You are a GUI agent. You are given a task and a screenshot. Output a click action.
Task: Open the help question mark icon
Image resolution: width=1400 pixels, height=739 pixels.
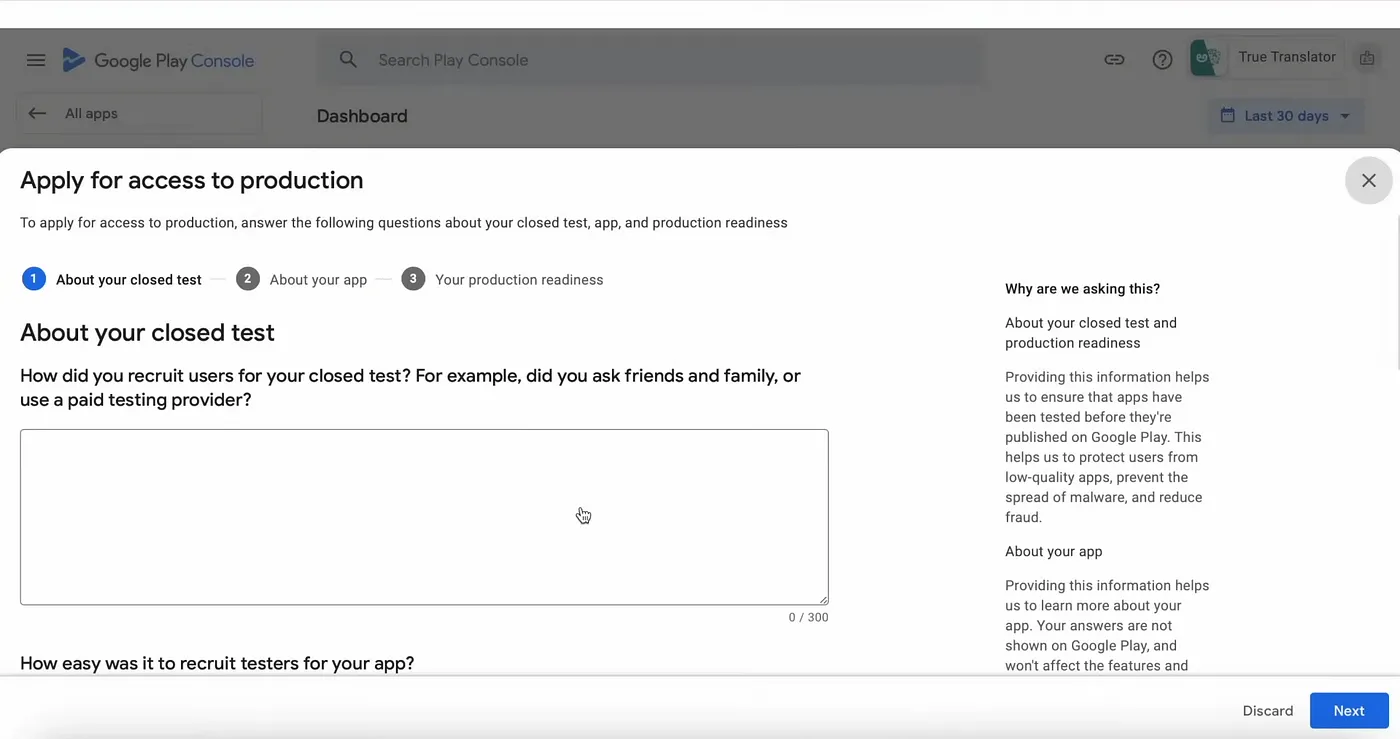pos(1162,60)
